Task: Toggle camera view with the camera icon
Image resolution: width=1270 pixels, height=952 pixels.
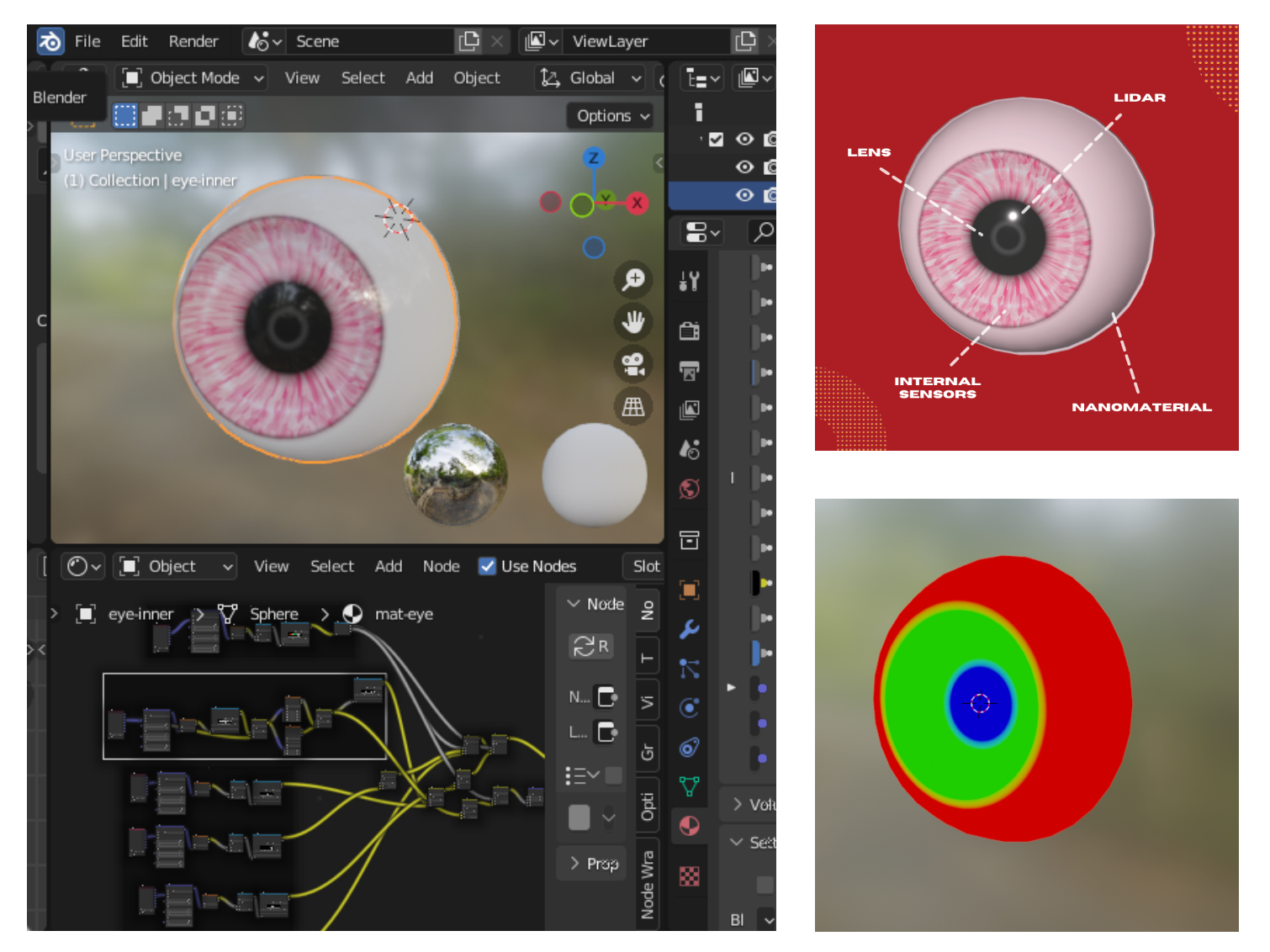Action: coord(633,364)
